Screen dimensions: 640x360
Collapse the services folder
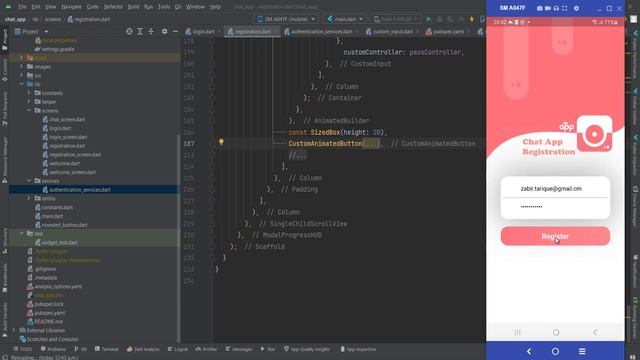(29, 180)
